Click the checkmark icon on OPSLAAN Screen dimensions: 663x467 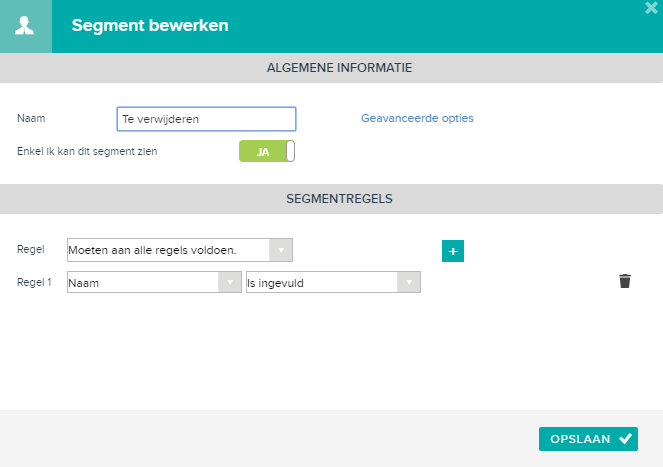point(625,439)
